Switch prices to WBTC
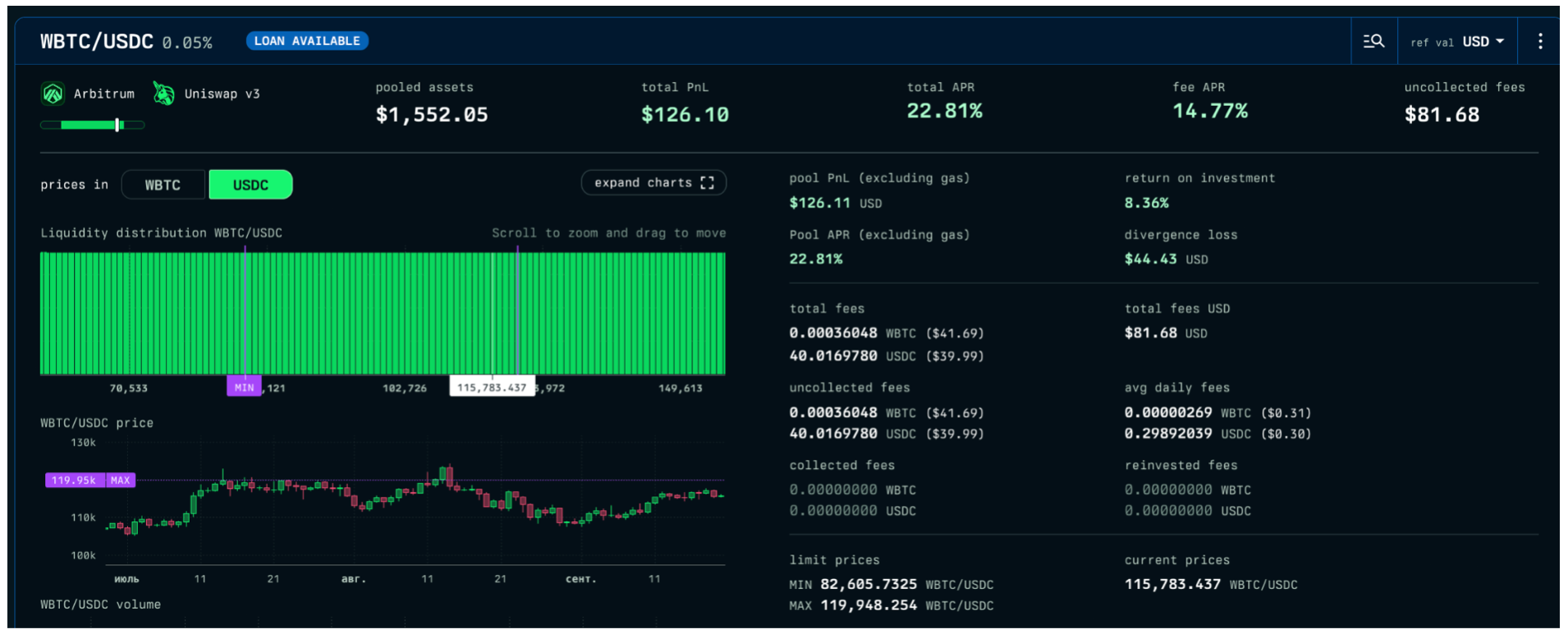The width and height of the screenshot is (1568, 634). click(x=163, y=185)
